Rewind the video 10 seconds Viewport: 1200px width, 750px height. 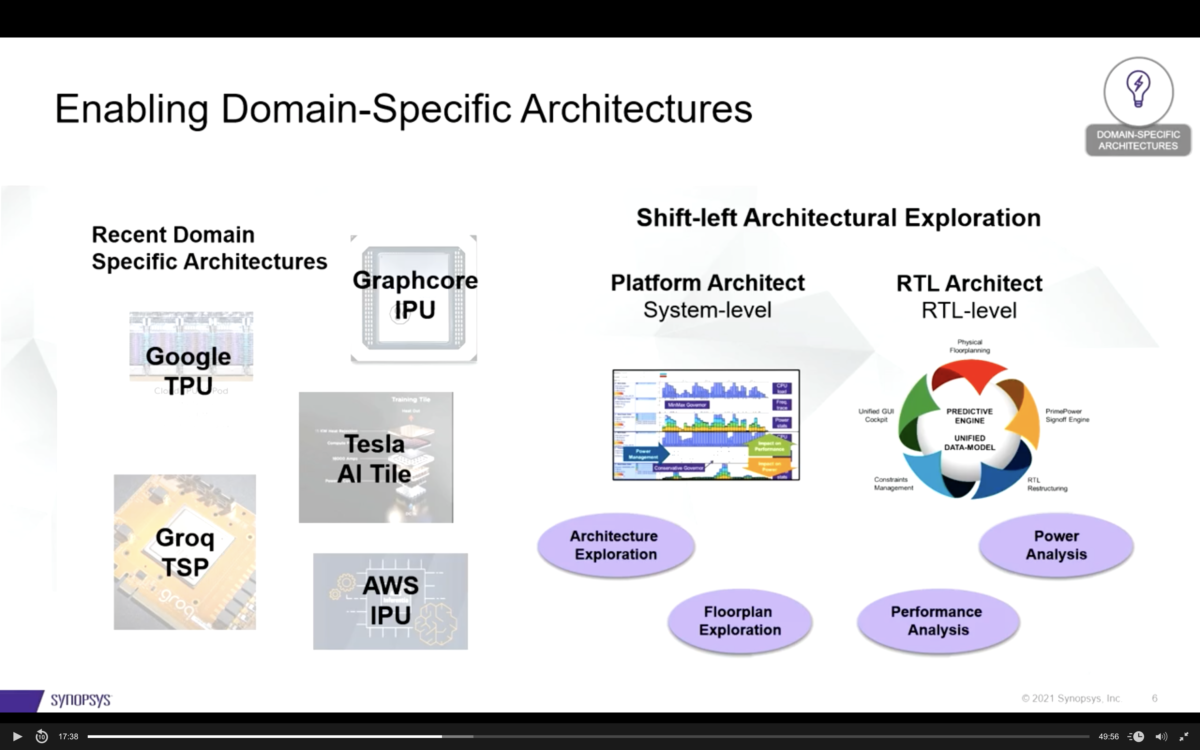pyautogui.click(x=40, y=736)
